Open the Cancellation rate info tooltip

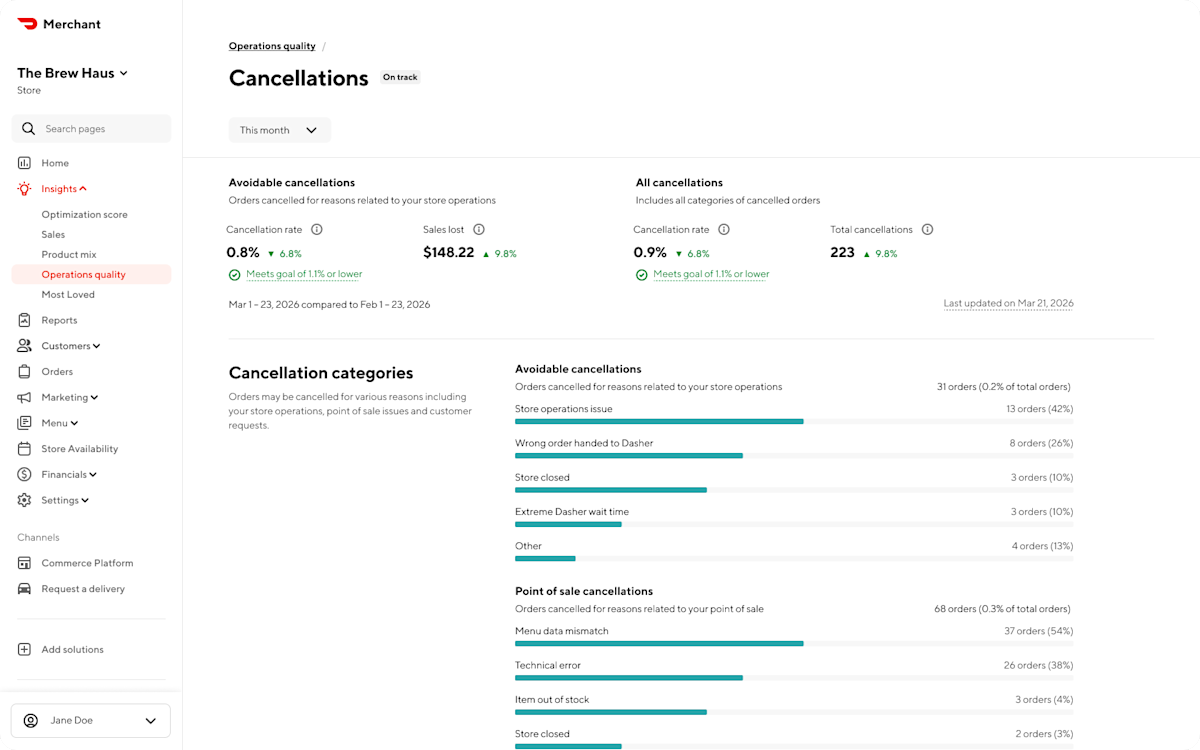tap(317, 229)
